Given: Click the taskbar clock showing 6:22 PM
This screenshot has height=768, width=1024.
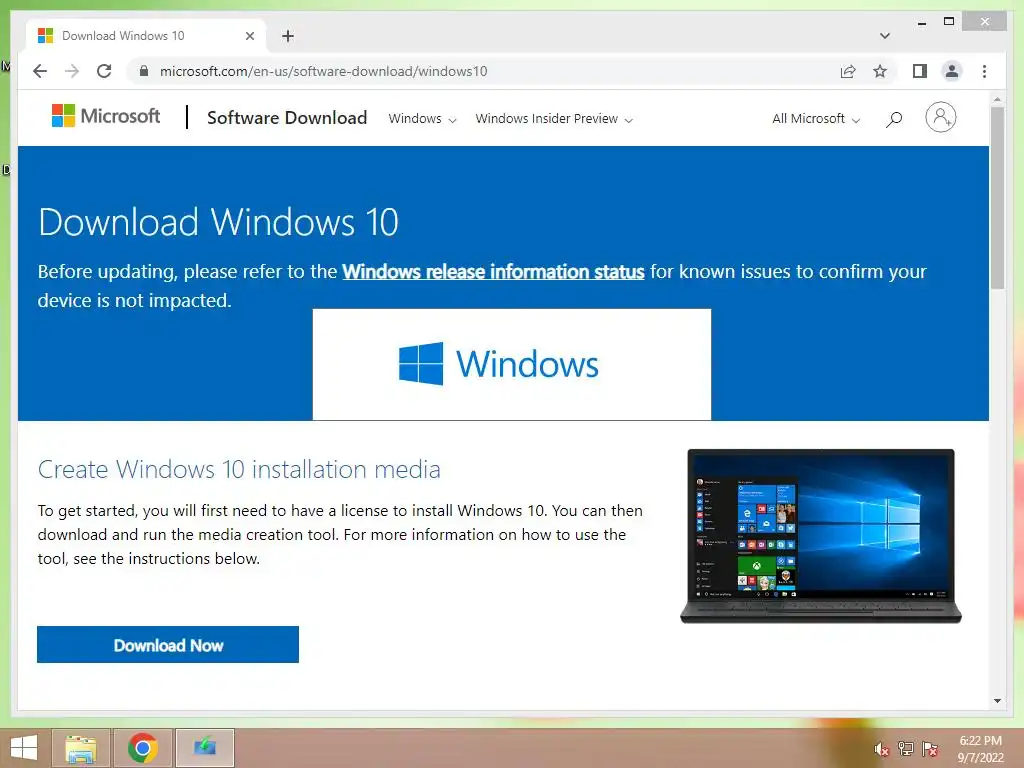Looking at the screenshot, I should click(980, 749).
